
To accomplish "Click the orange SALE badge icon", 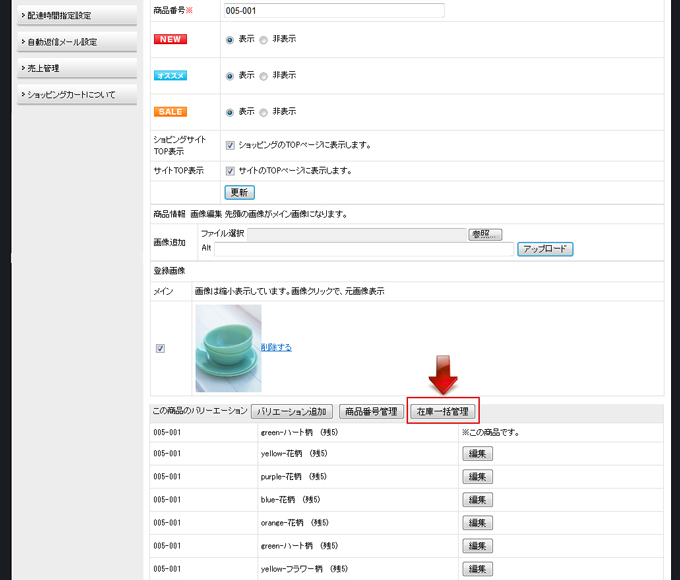I will click(x=170, y=111).
